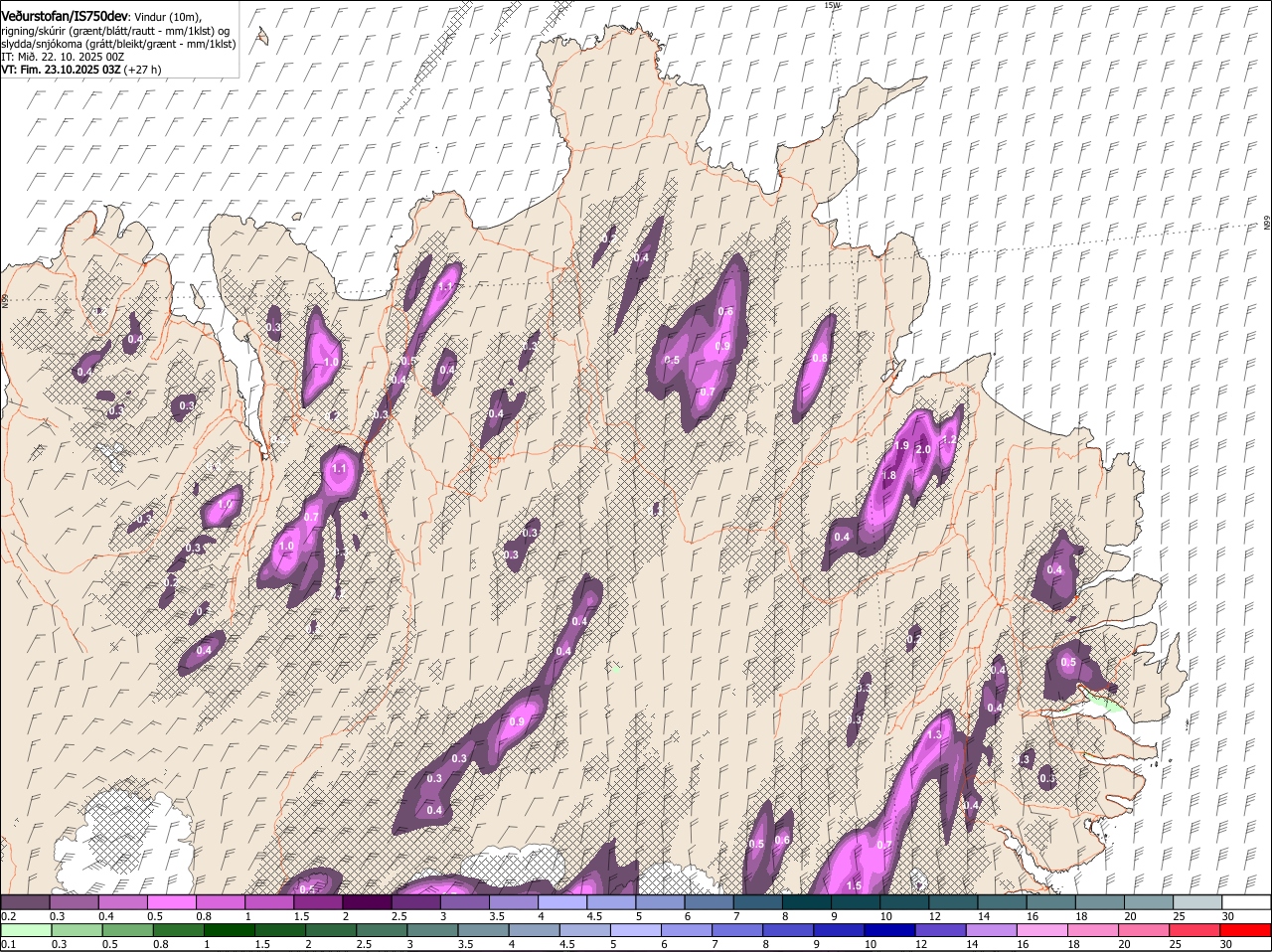Pick the dark teal swatch starting at 10, upper row
1272x952 pixels.
click(x=904, y=902)
